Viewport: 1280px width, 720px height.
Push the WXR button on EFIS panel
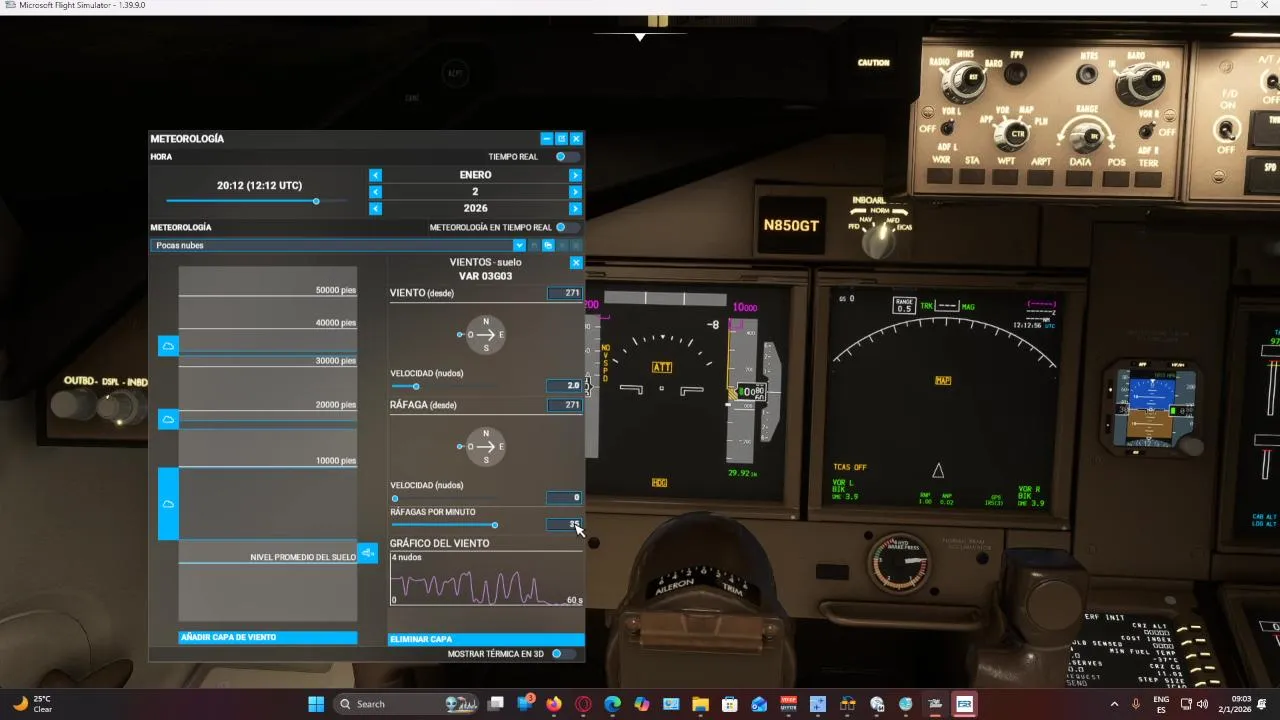click(x=940, y=178)
